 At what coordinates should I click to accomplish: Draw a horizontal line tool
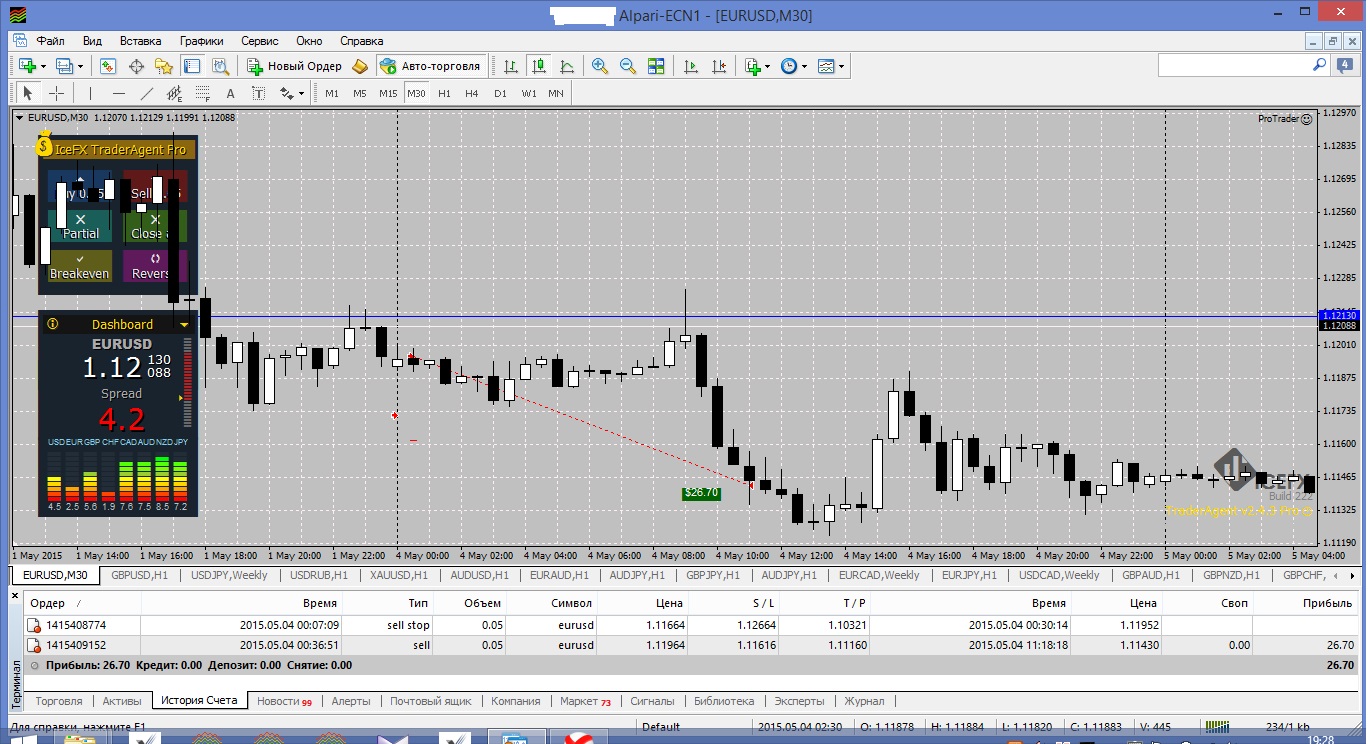pos(119,93)
